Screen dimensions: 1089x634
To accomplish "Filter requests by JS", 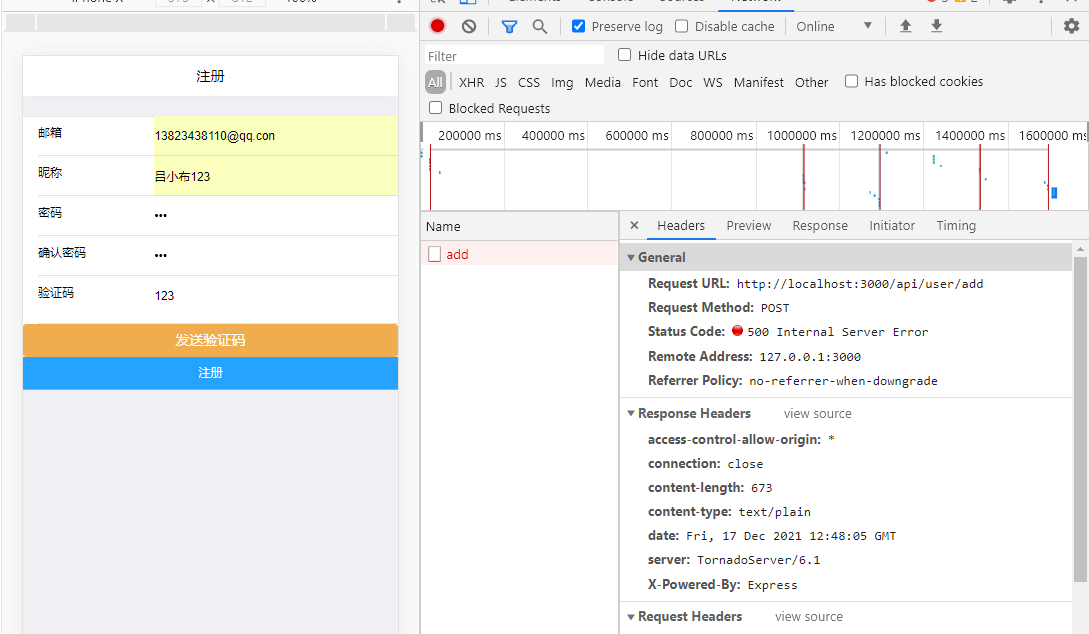I will click(501, 83).
